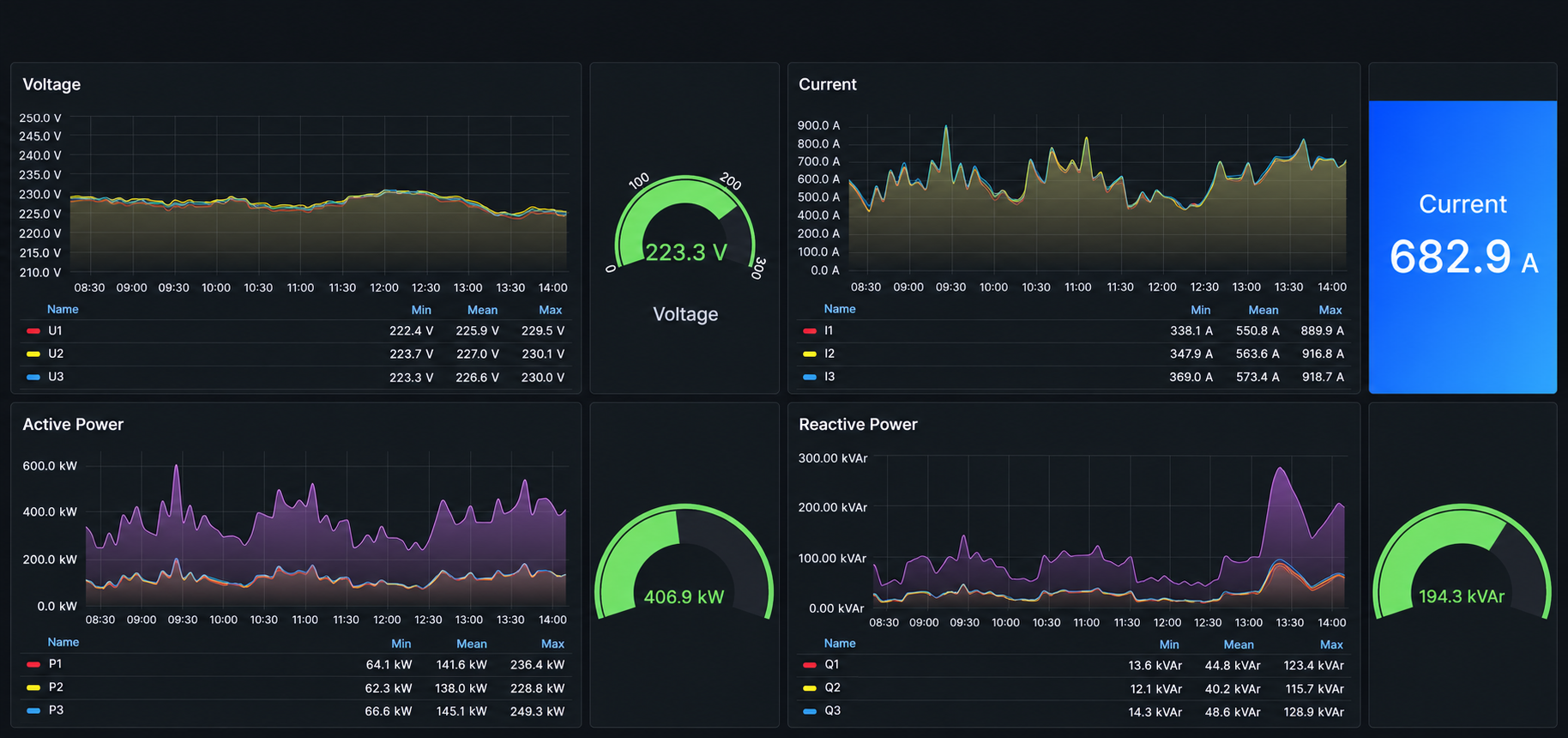Open the Reactive Power panel title
The image size is (1568, 738).
(x=858, y=424)
